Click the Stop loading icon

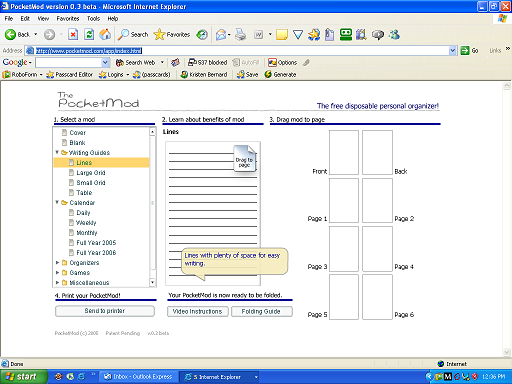point(73,34)
